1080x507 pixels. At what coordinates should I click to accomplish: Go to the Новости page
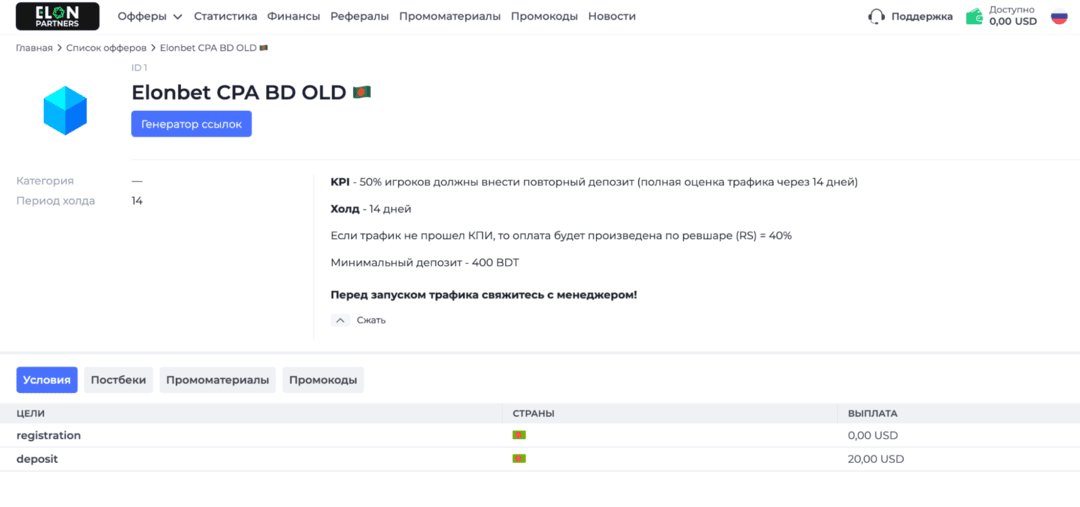[x=612, y=16]
